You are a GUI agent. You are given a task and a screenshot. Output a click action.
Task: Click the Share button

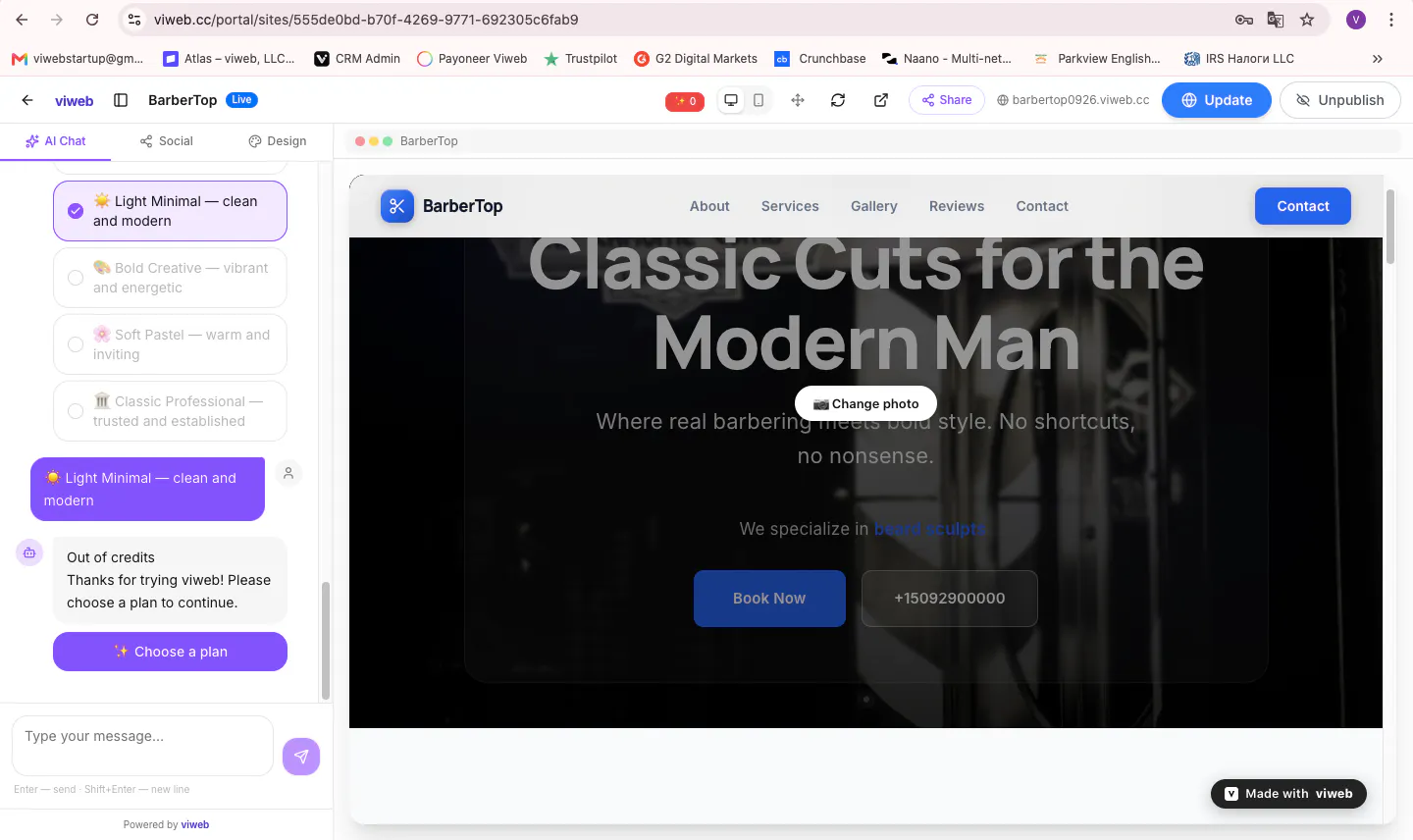[x=947, y=100]
